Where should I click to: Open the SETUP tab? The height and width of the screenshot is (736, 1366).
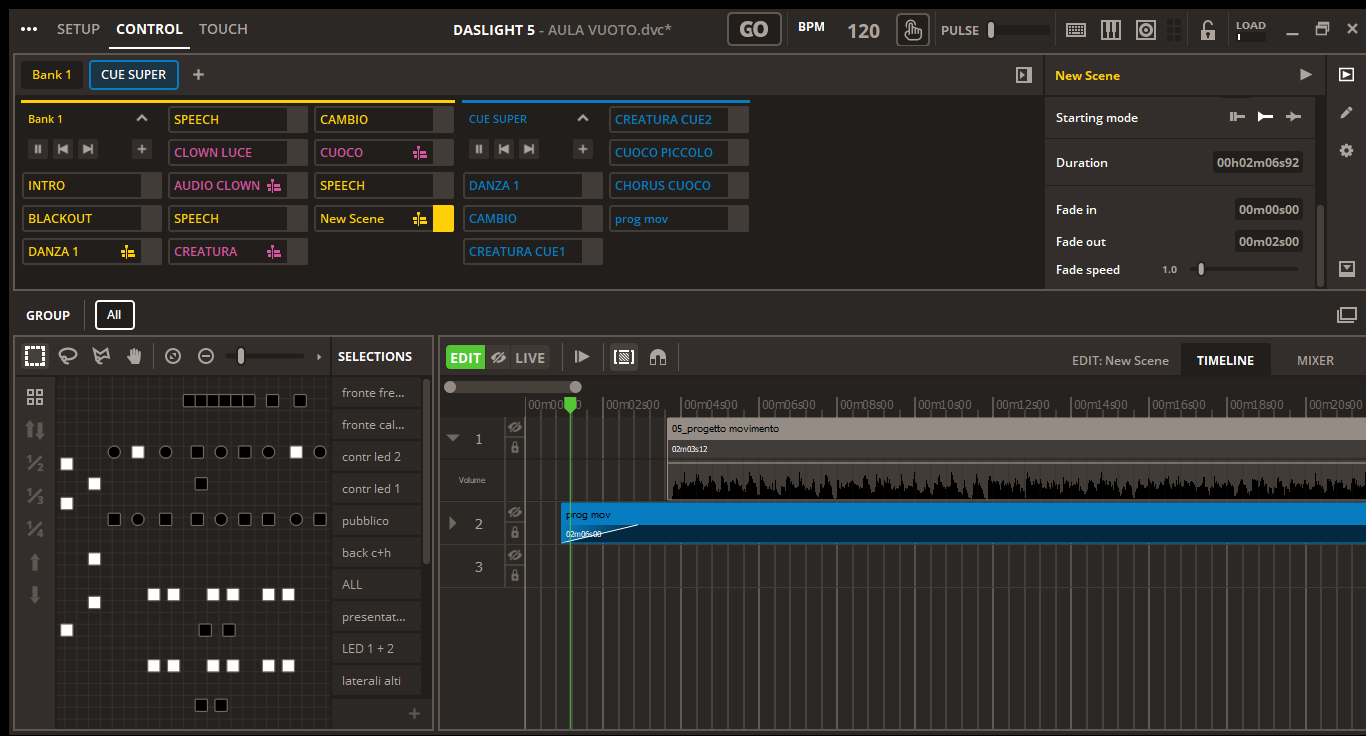(78, 29)
